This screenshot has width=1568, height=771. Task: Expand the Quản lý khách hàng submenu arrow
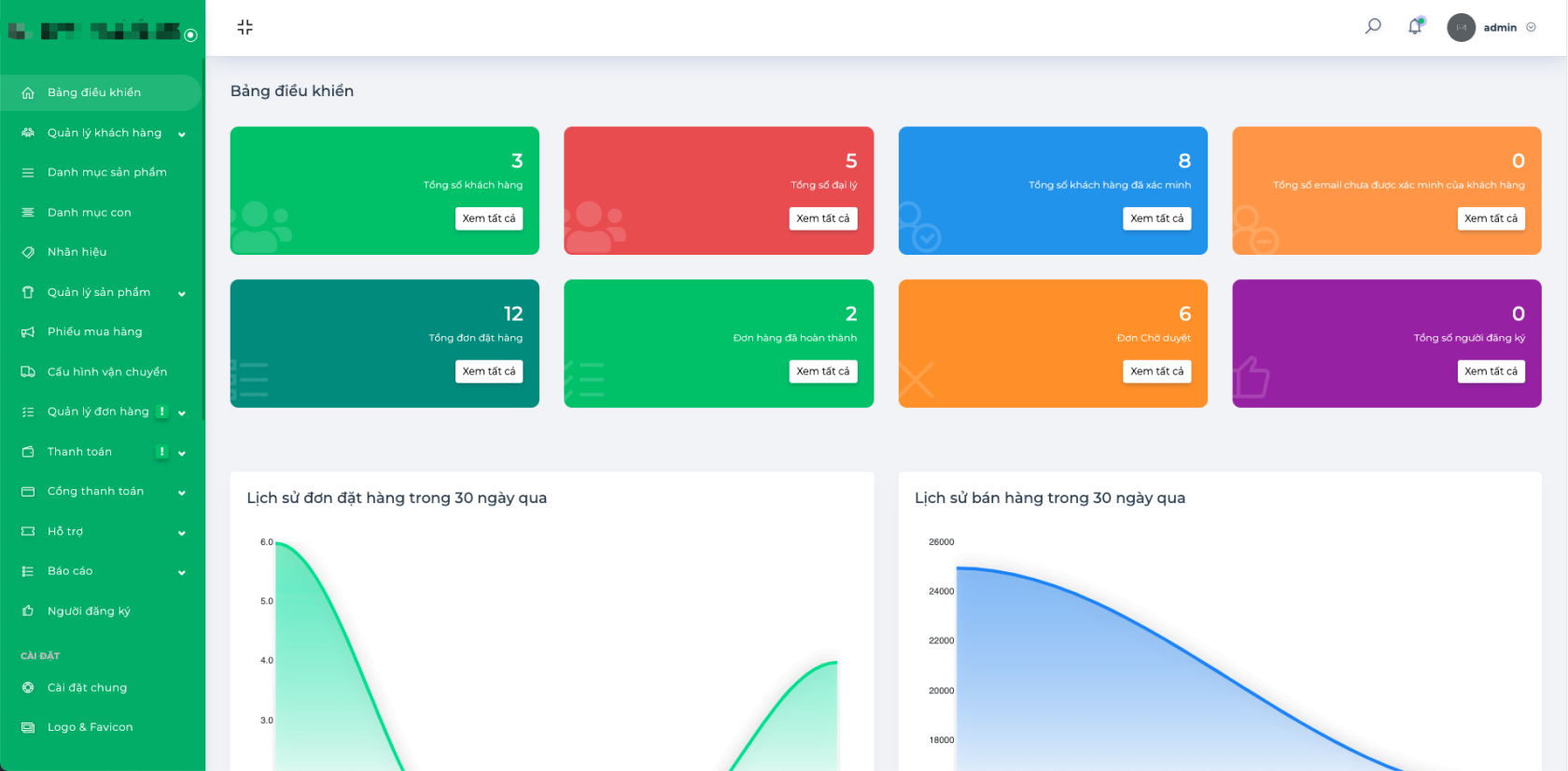click(182, 134)
